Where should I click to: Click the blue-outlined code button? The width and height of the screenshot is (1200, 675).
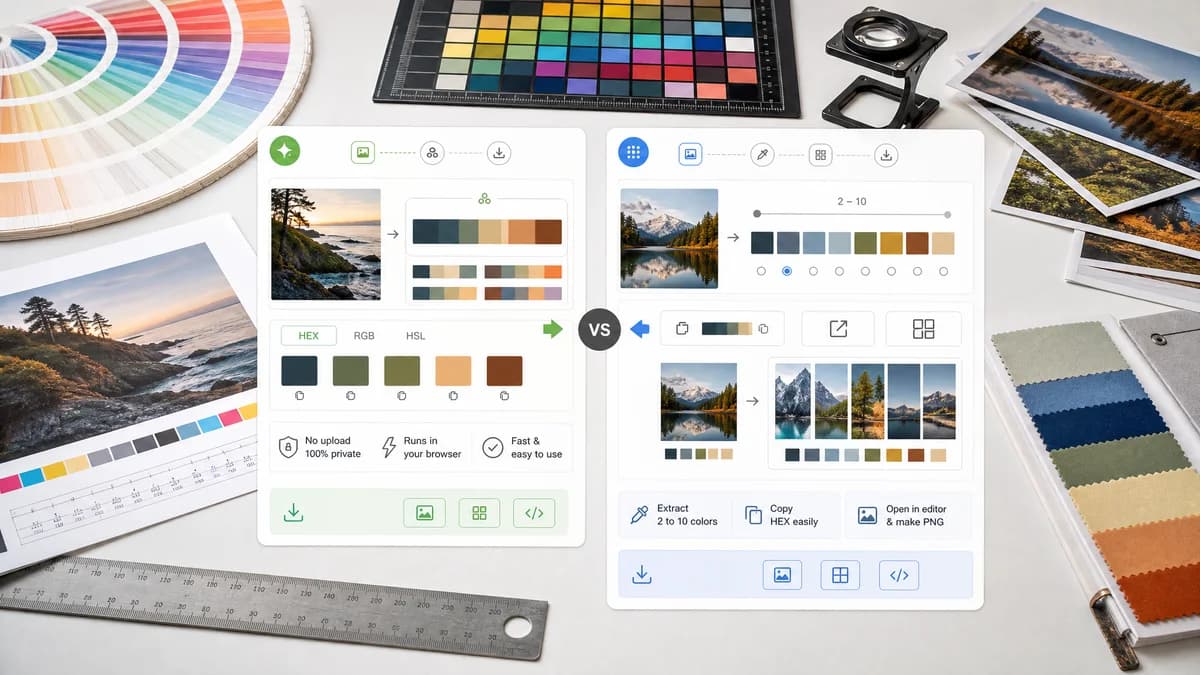pyautogui.click(x=899, y=575)
